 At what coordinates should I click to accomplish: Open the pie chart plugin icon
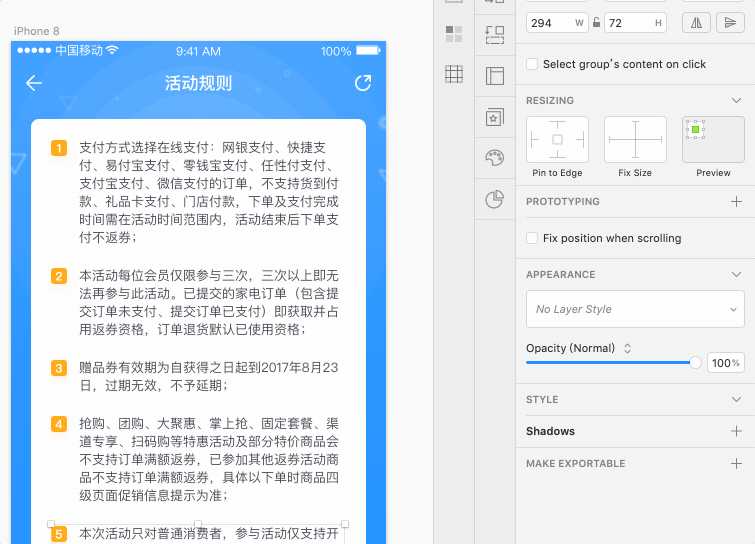tap(494, 199)
